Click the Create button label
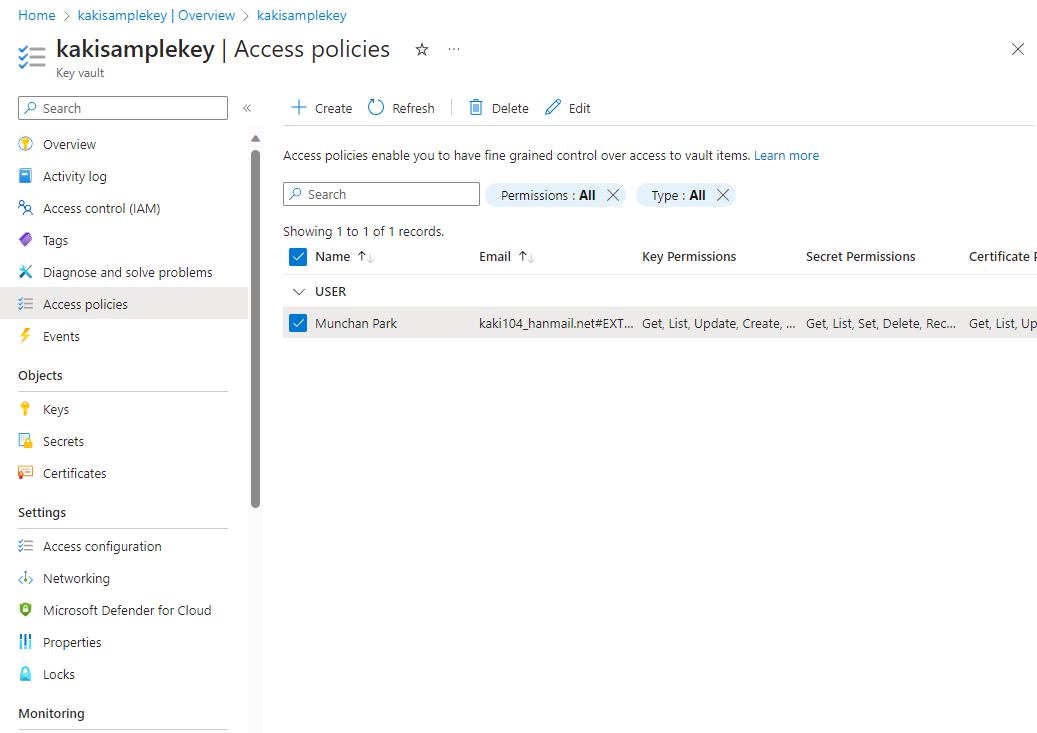The height and width of the screenshot is (733, 1037). click(x=333, y=108)
